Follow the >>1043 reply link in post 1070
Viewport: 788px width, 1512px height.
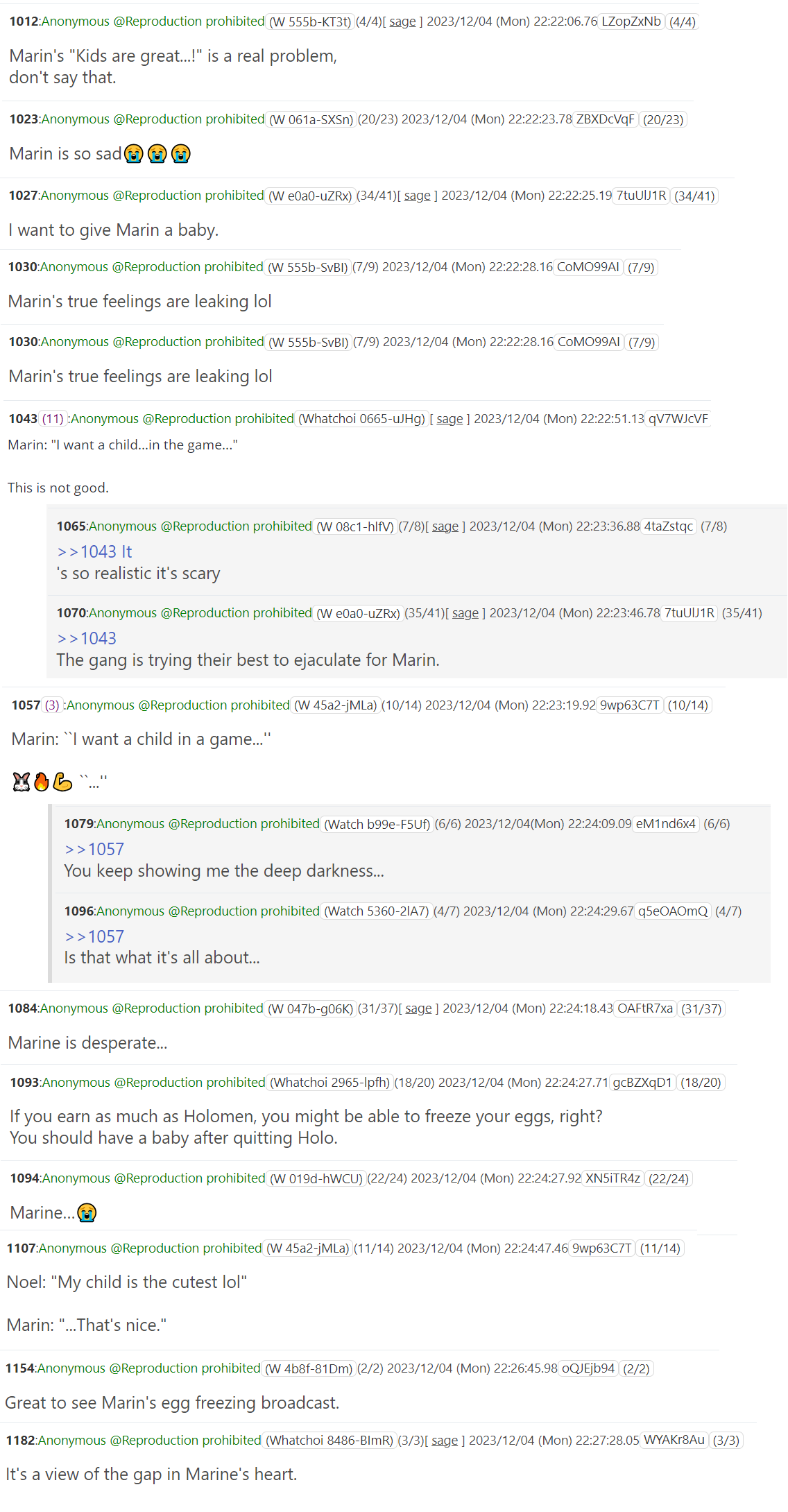point(87,639)
